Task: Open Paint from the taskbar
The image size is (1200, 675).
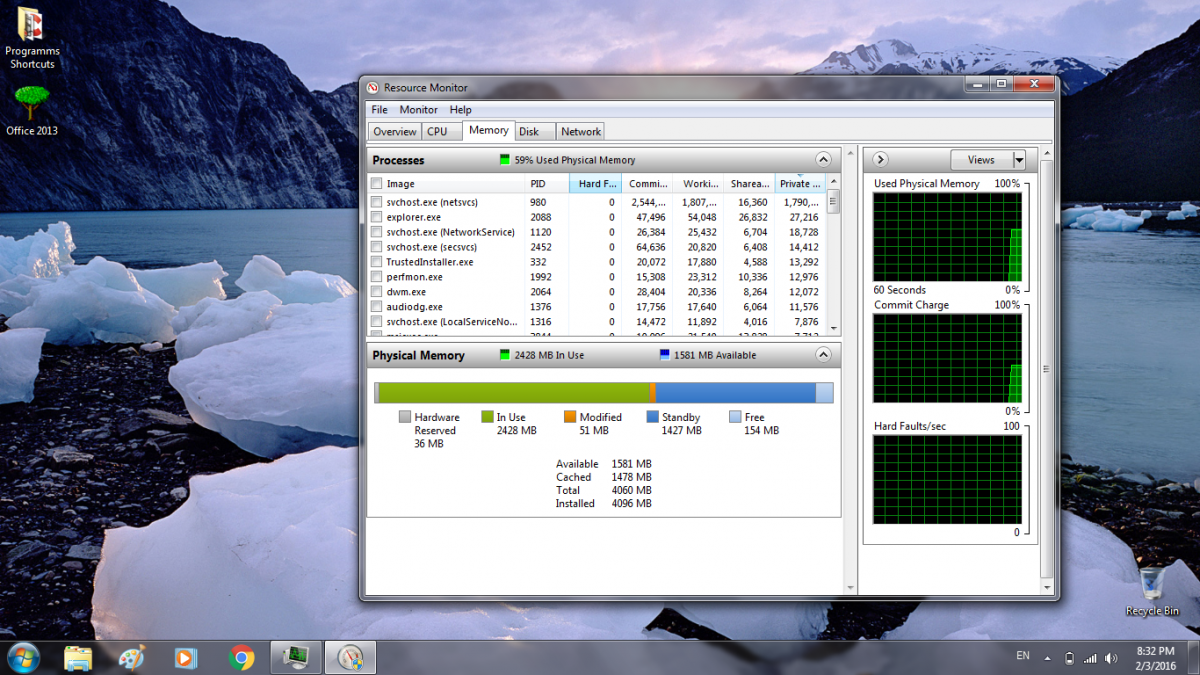Action: click(x=131, y=657)
